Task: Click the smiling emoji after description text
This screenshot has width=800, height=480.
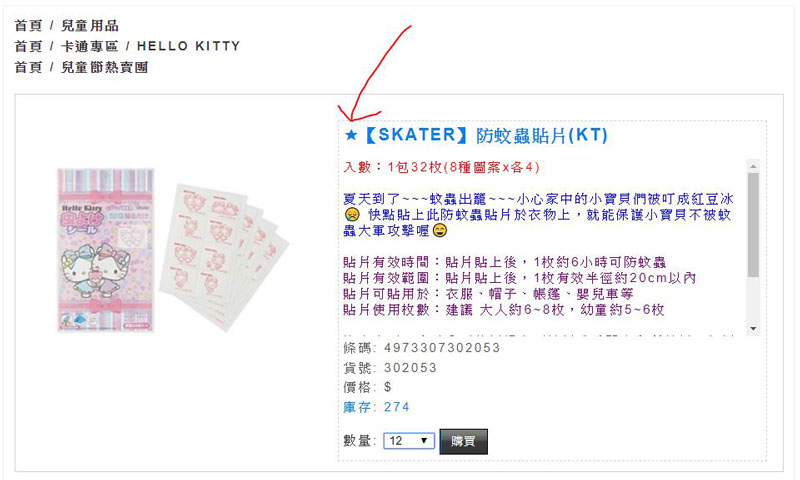Action: 439,231
